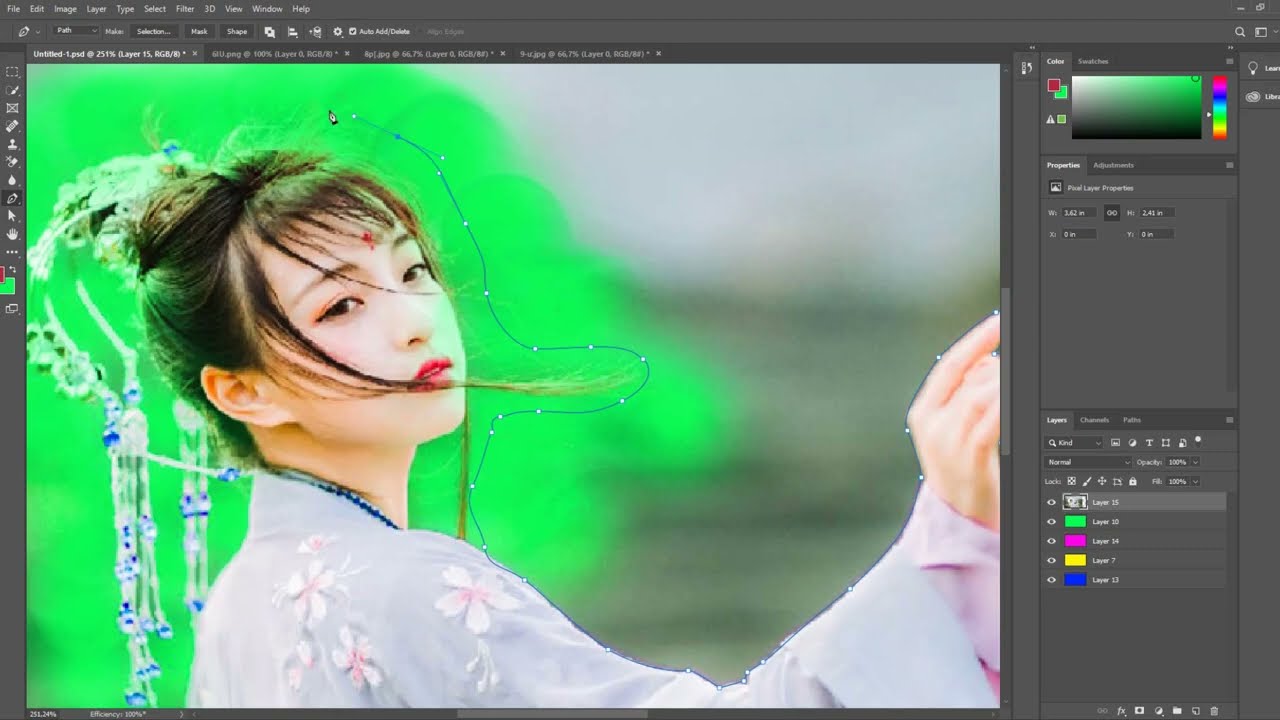1280x720 pixels.
Task: Open the Fill slider dropdown arrow
Action: (1195, 481)
